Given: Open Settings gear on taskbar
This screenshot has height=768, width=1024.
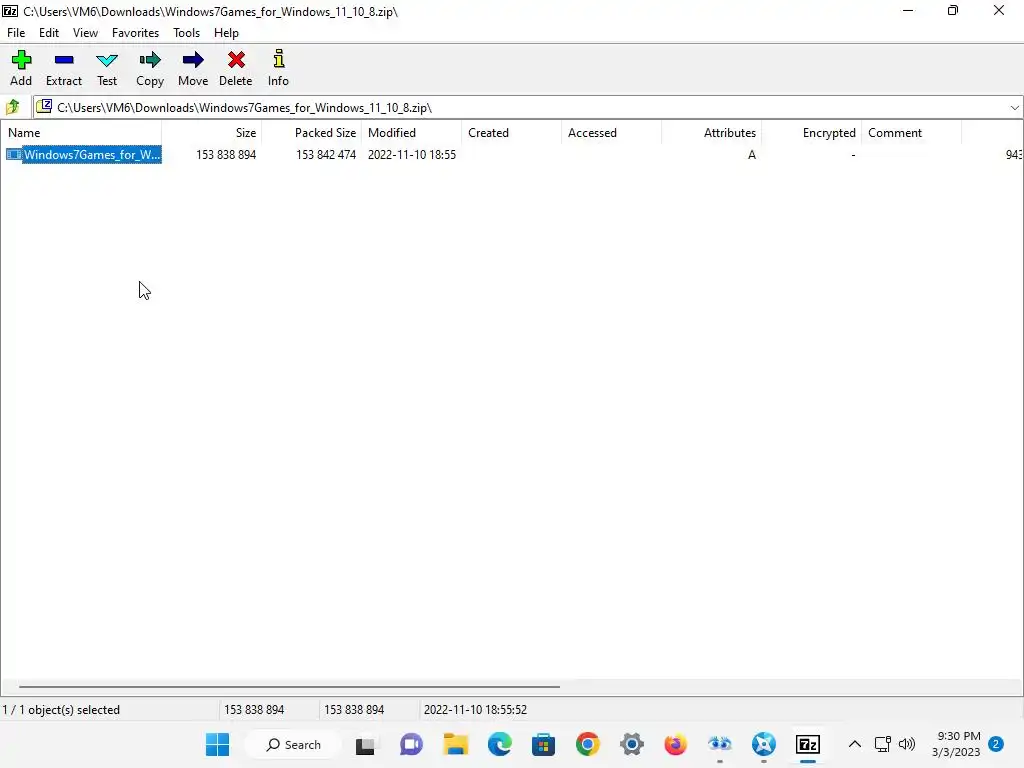Looking at the screenshot, I should [x=632, y=744].
